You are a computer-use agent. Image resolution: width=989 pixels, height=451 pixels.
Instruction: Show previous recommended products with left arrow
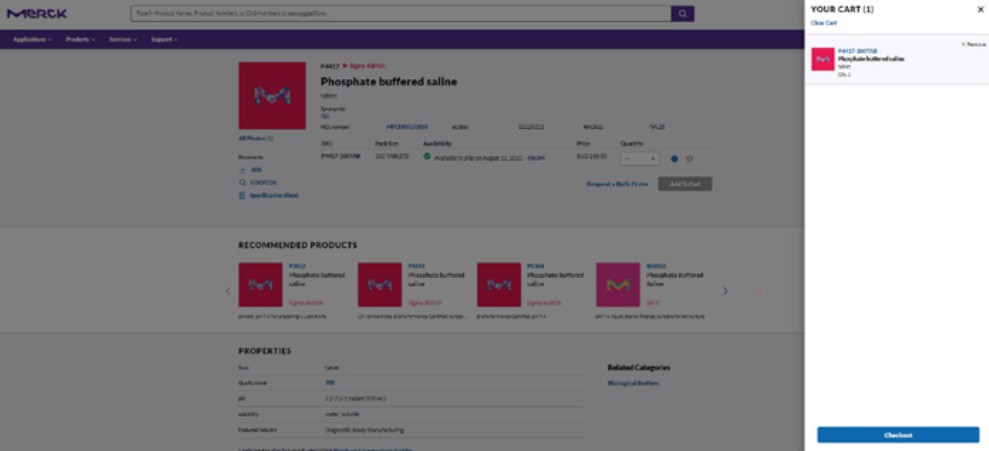pos(228,291)
